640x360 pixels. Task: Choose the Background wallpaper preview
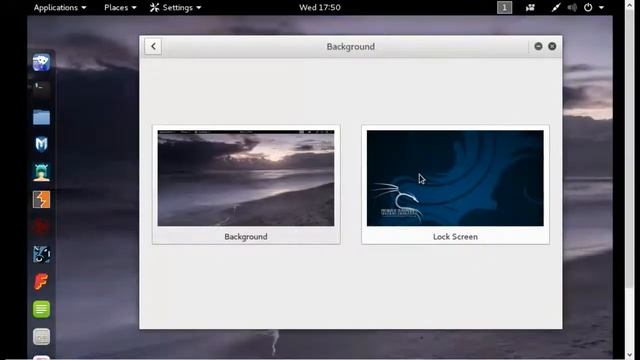coord(246,178)
